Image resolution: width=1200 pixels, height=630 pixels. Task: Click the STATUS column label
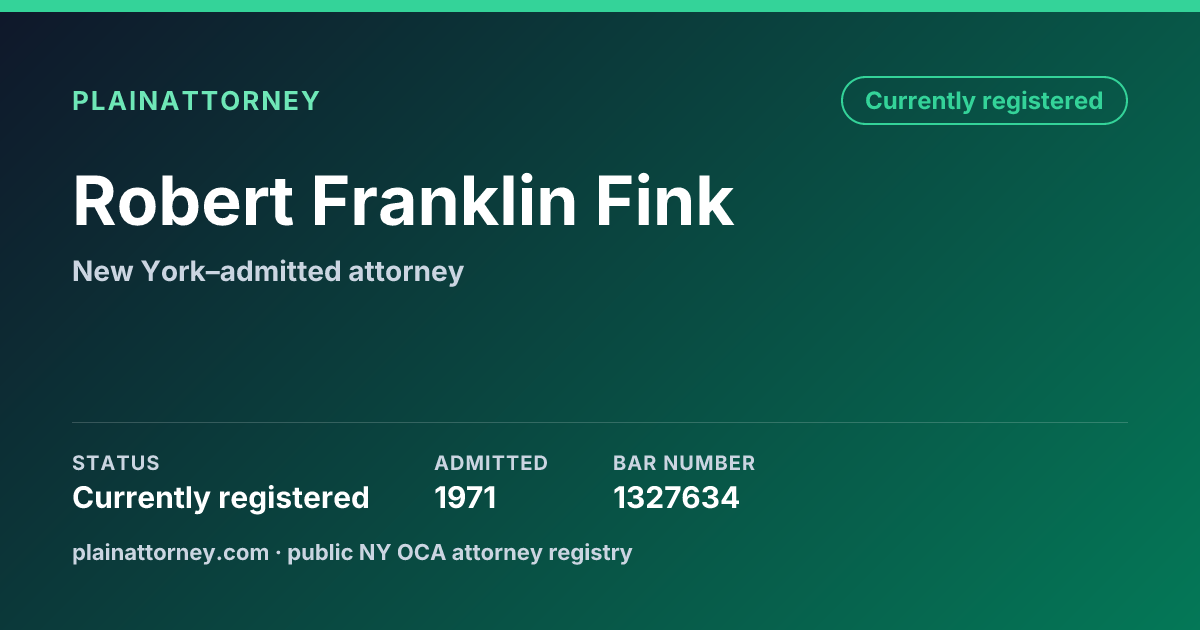116,463
